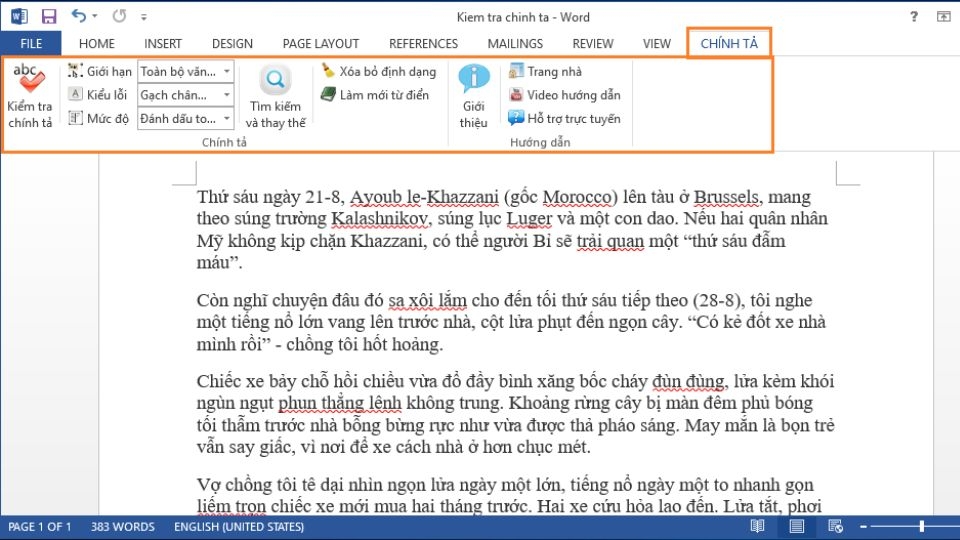Viewport: 960px width, 540px height.
Task: Open the Giới thiệu info icon
Action: [x=473, y=78]
